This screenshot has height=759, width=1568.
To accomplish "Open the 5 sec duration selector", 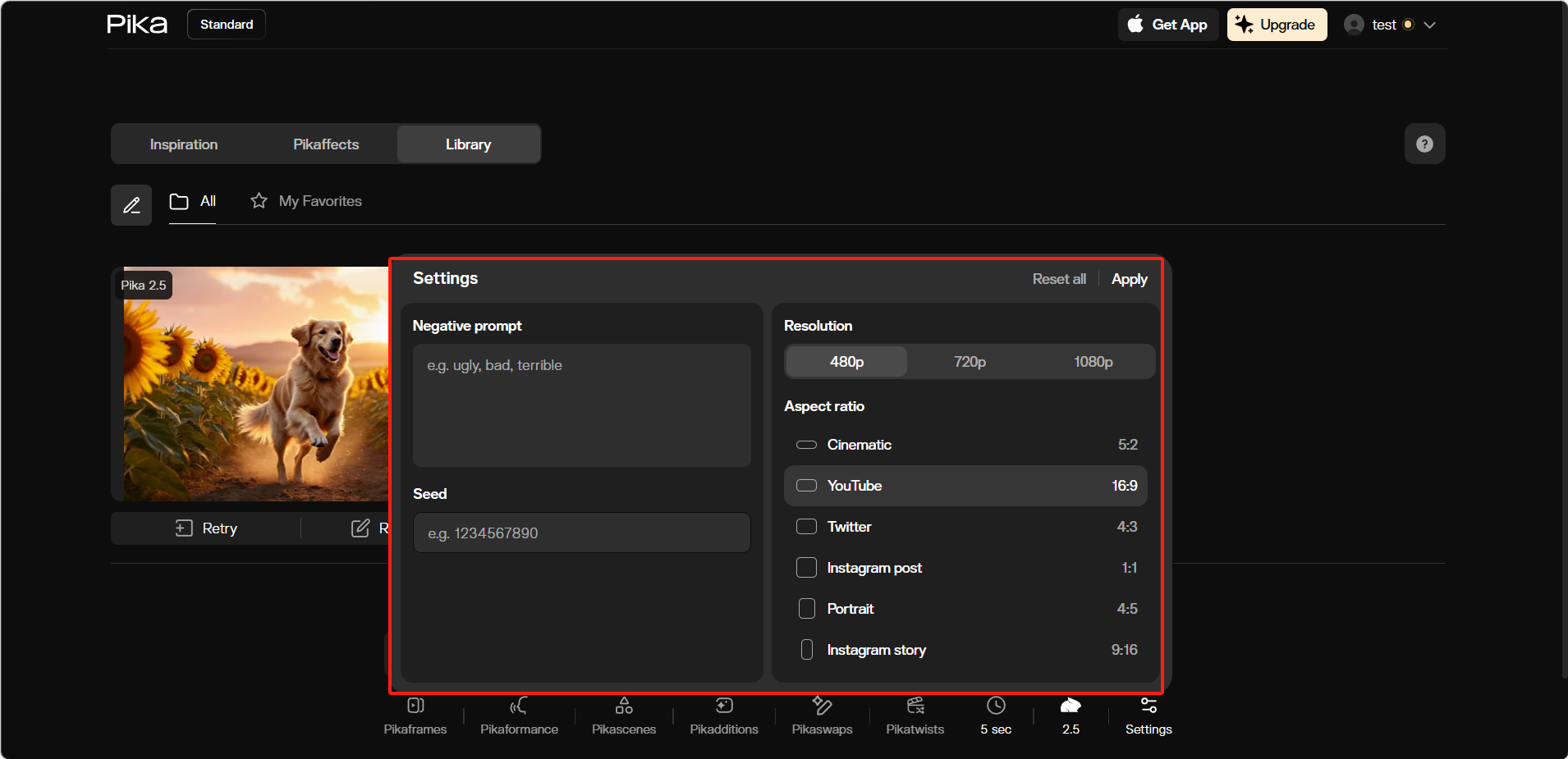I will (x=995, y=716).
